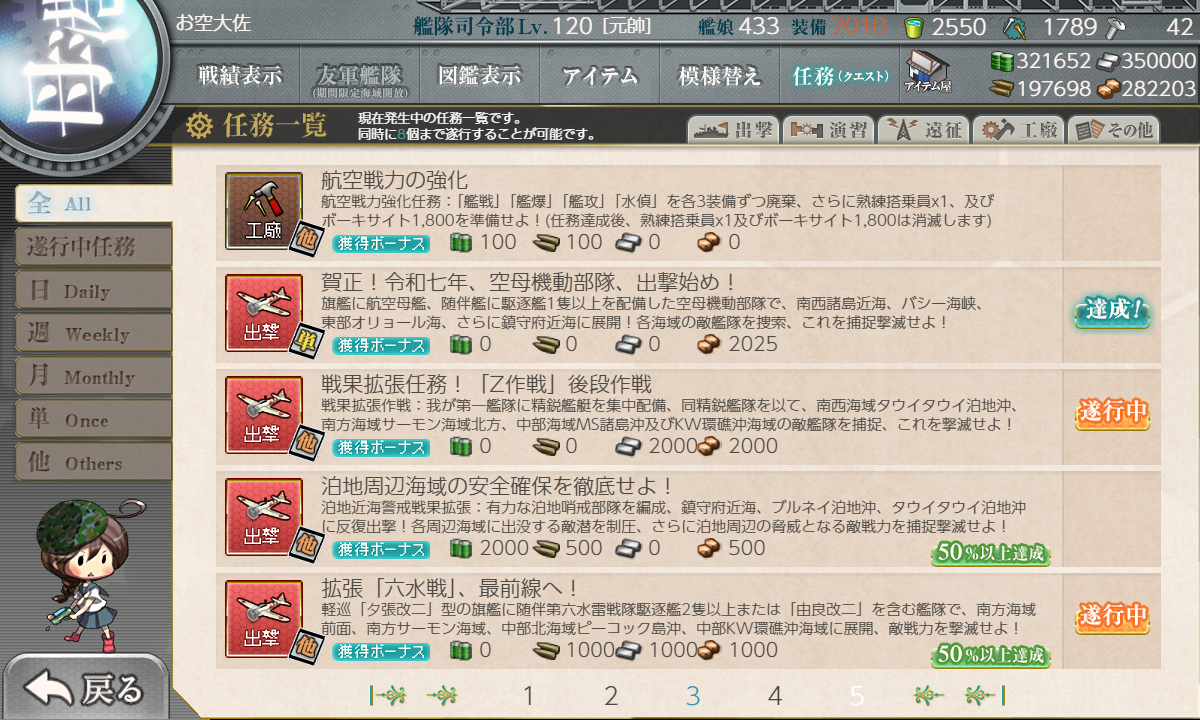
Task: Filter quests by 出撃 category tab
Action: (733, 130)
